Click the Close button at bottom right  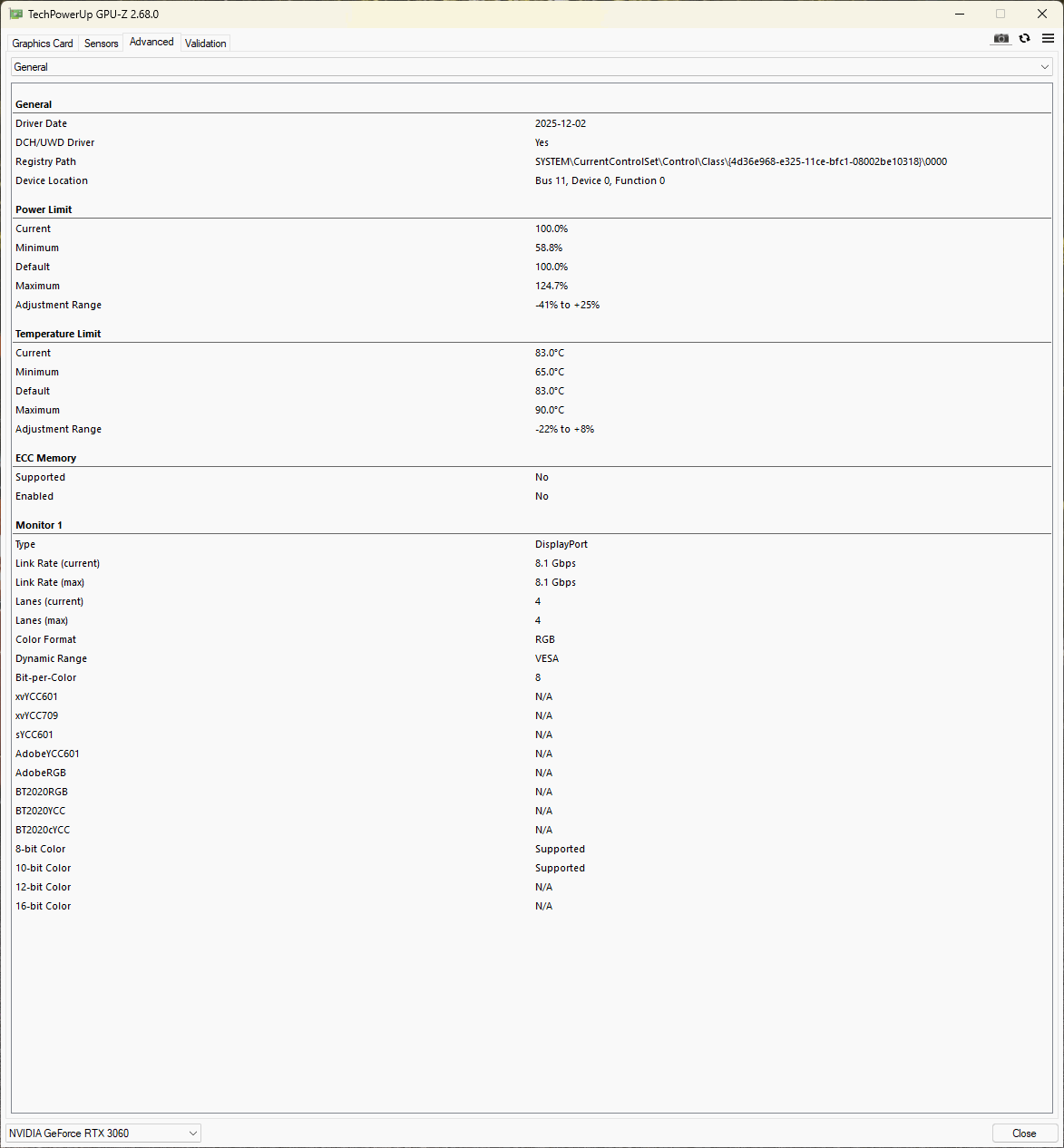click(1024, 1133)
